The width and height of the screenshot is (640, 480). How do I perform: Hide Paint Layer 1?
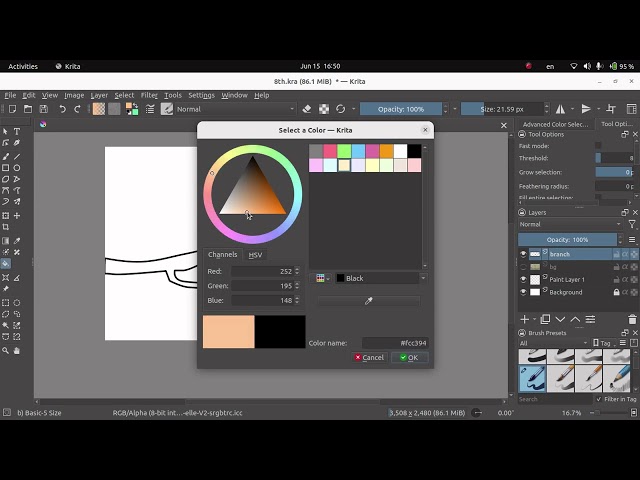point(523,280)
